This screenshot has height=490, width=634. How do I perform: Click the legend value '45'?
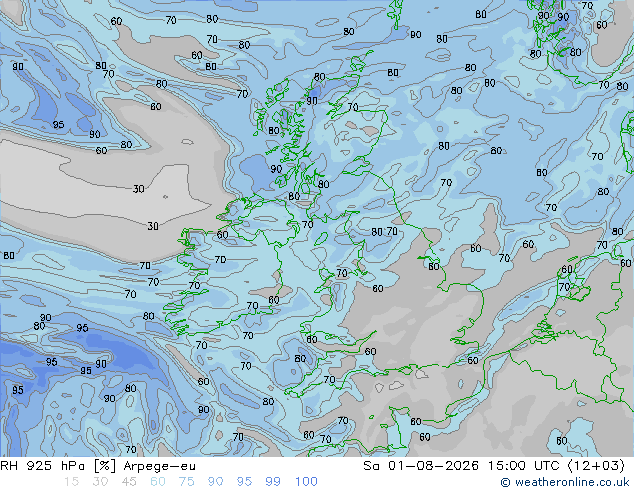pos(129,482)
